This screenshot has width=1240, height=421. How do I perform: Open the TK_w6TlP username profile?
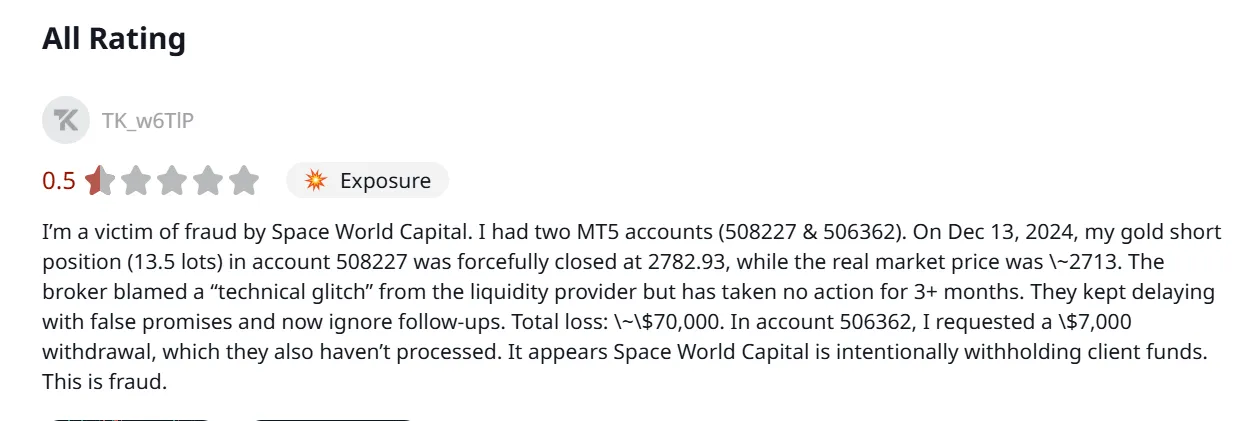point(148,121)
